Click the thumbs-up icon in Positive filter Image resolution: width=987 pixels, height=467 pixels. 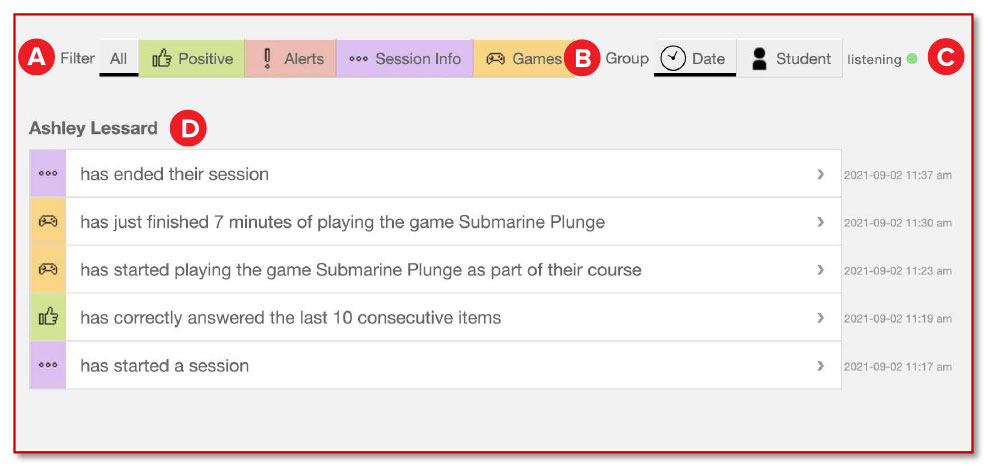click(162, 59)
